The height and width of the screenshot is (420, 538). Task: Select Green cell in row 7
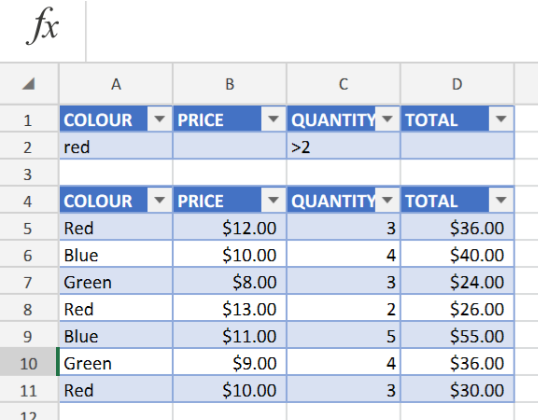[116, 282]
